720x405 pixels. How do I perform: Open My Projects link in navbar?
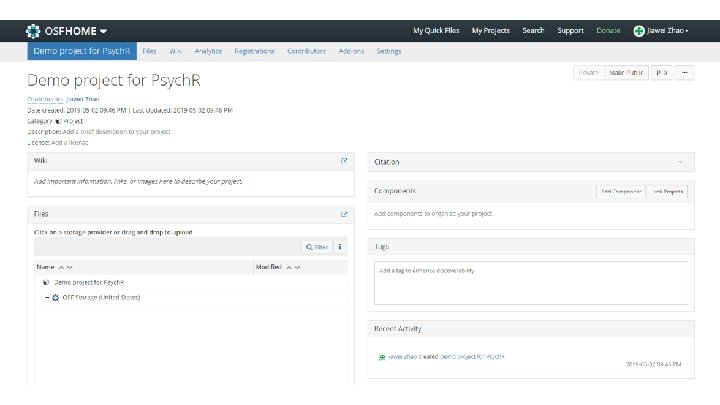click(x=490, y=30)
